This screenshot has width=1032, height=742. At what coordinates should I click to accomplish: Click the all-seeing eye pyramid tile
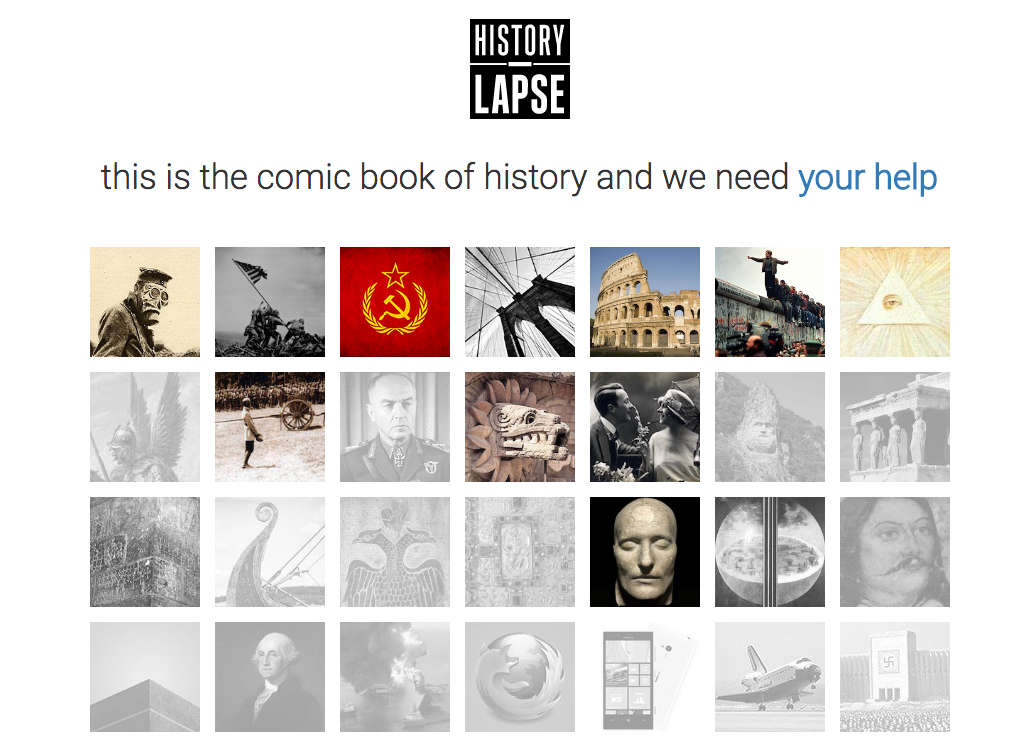click(895, 302)
